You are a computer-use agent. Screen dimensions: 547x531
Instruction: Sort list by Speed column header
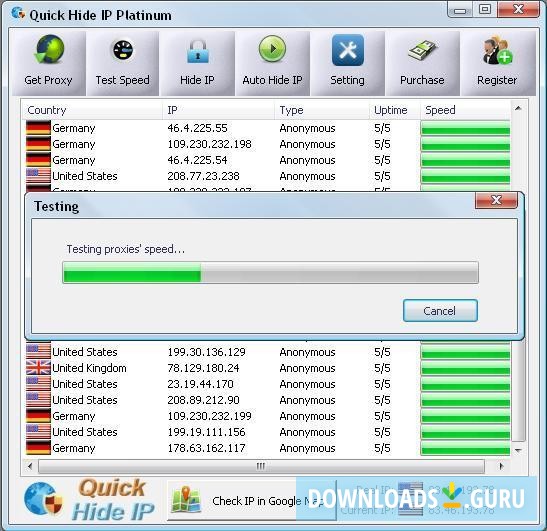pos(465,110)
